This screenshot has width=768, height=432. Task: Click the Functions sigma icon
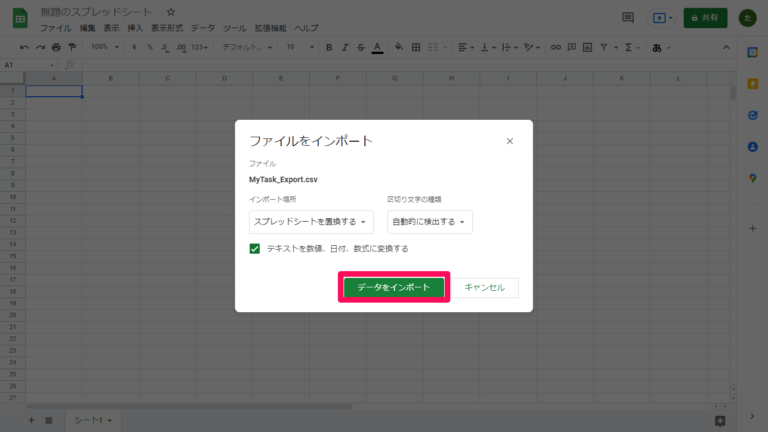point(628,48)
